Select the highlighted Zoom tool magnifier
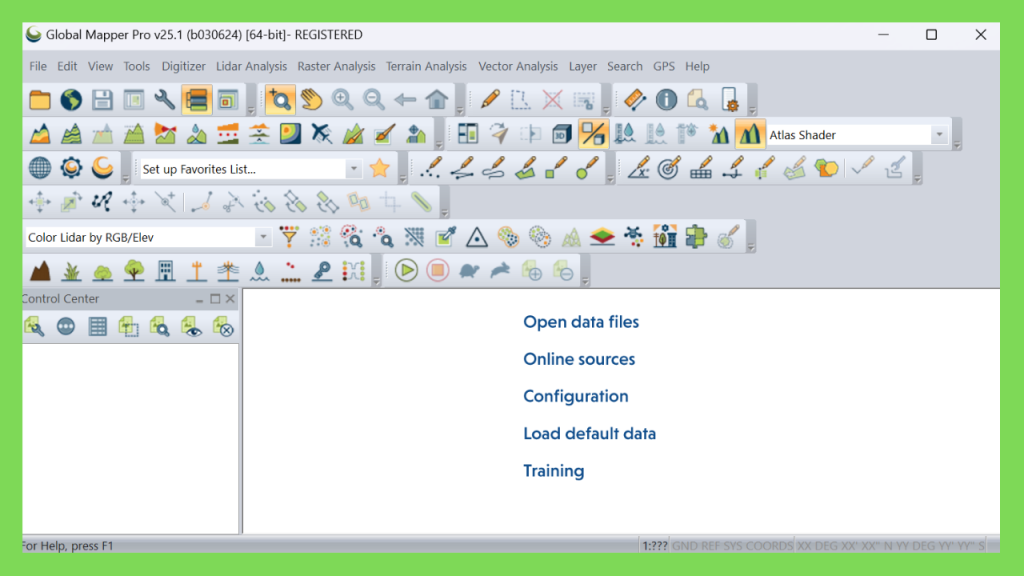The height and width of the screenshot is (576, 1024). (x=280, y=100)
